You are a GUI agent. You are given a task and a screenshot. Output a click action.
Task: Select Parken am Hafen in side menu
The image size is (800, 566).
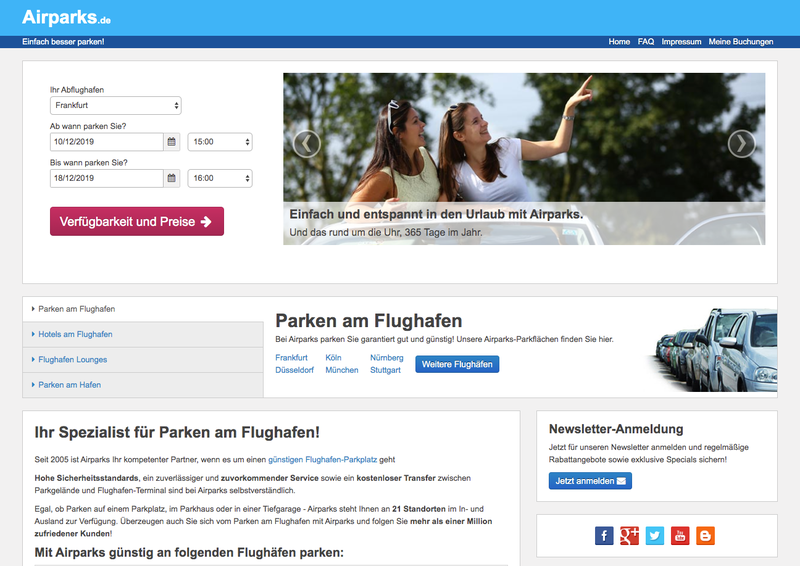(x=143, y=385)
